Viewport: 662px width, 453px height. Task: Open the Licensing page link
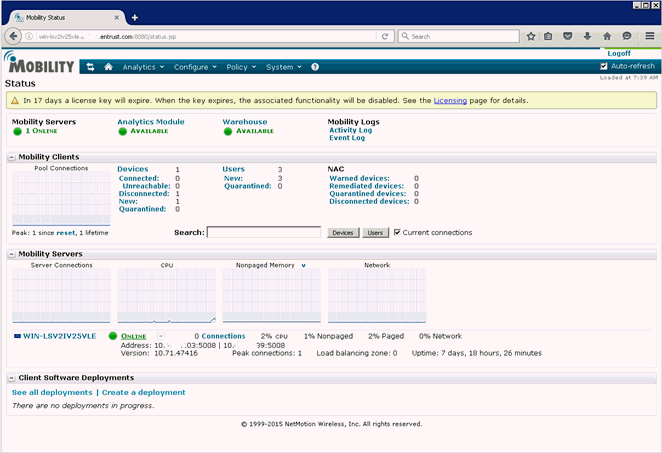pos(451,101)
